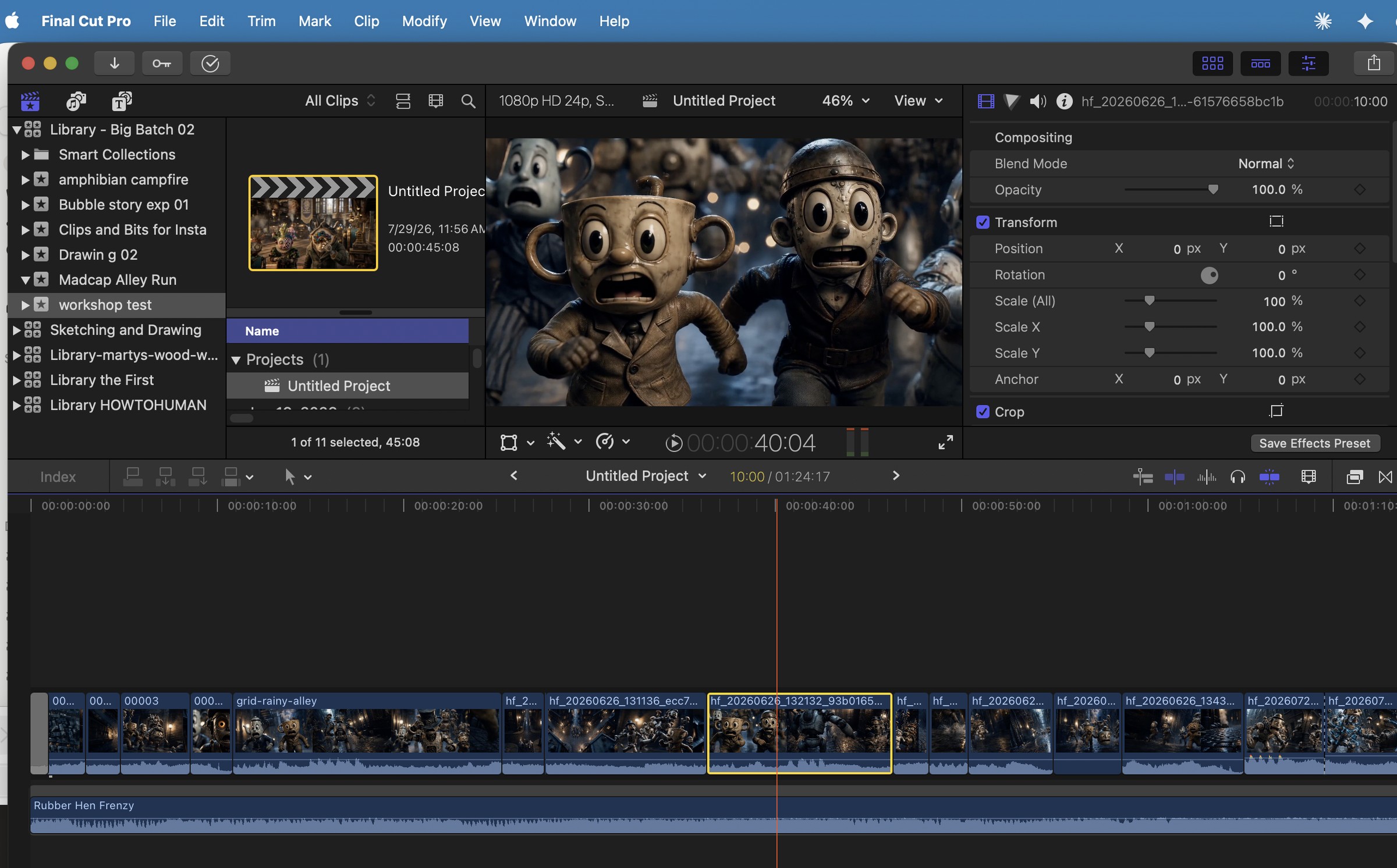Viewport: 1397px width, 868px height.
Task: Click the full-screen viewer arrows icon
Action: (946, 442)
